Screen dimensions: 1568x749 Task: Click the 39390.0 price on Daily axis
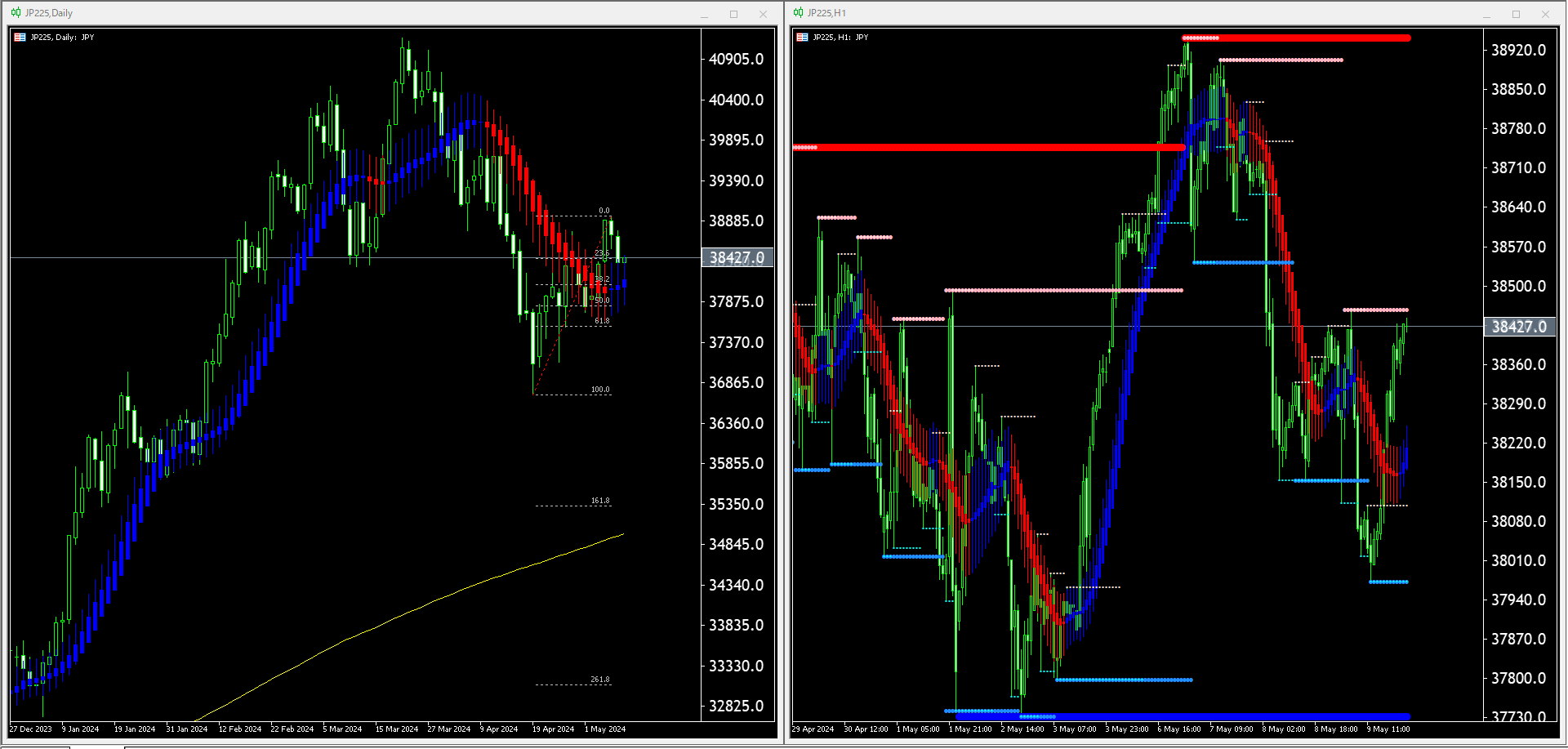click(737, 181)
